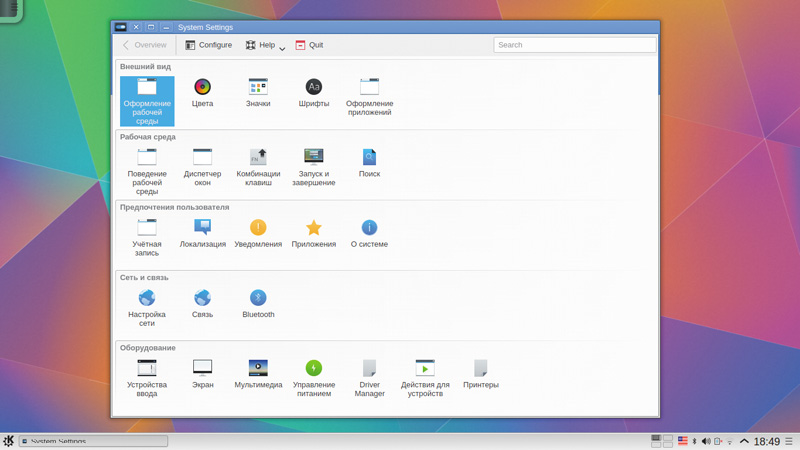Open the Значки icons settings
Image resolution: width=800 pixels, height=450 pixels.
coord(258,93)
